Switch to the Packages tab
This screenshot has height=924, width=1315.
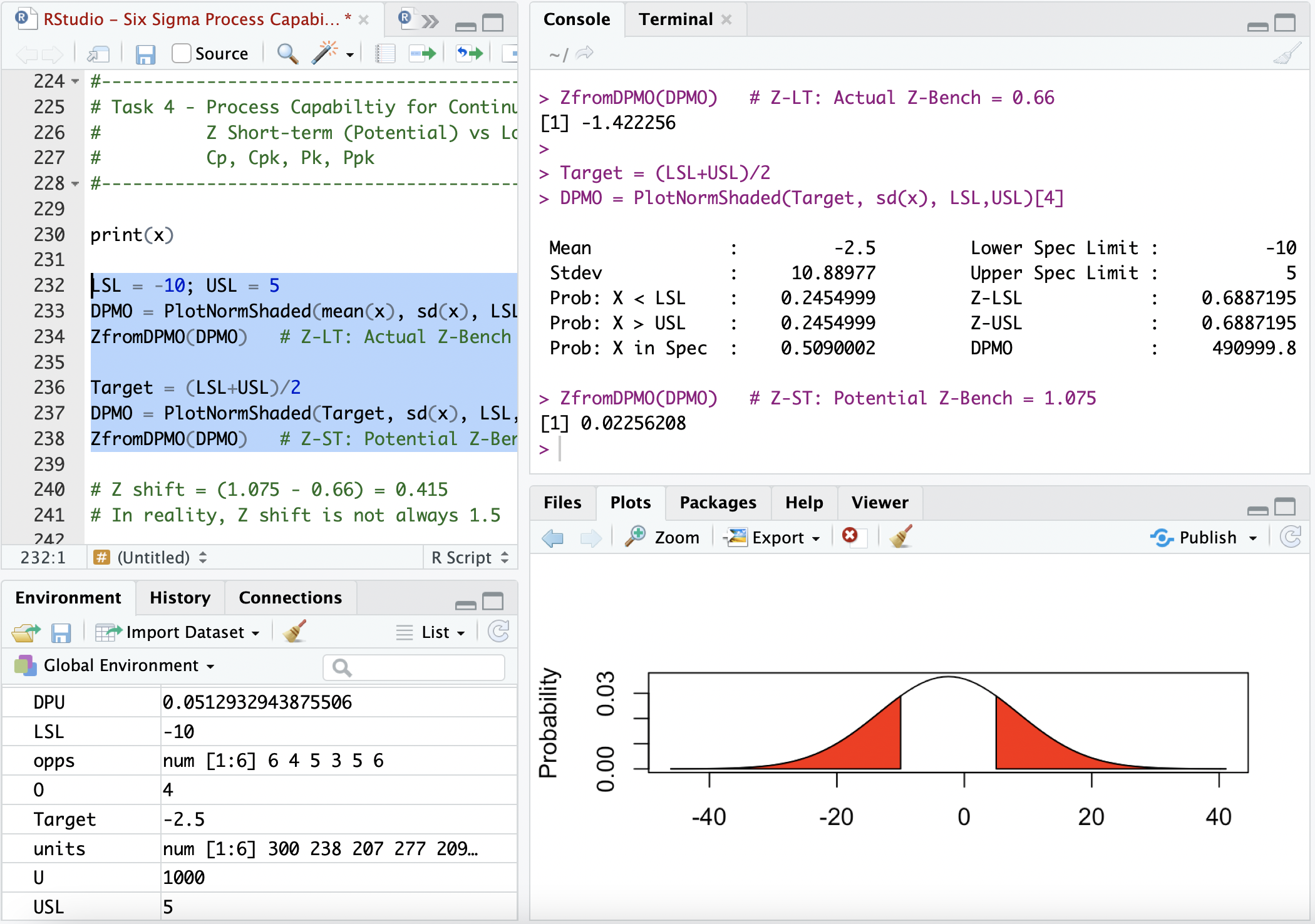point(718,503)
